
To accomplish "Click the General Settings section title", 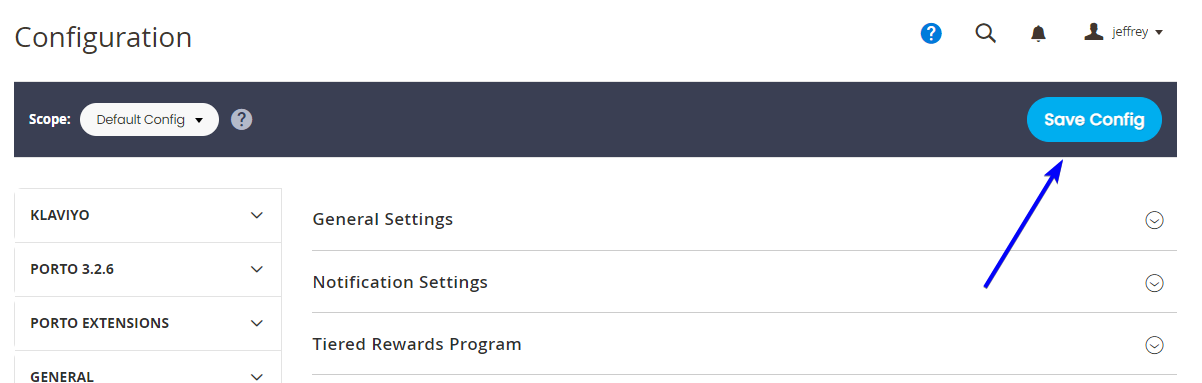I will click(x=383, y=219).
